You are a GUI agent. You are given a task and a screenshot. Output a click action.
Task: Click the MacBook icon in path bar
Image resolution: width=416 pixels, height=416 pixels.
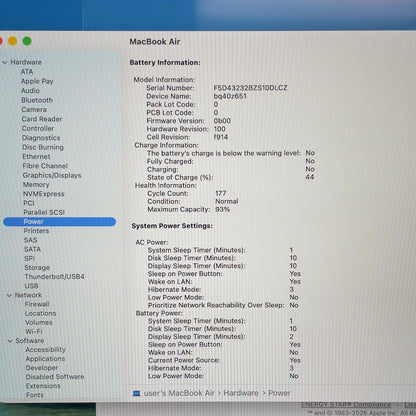point(136,393)
